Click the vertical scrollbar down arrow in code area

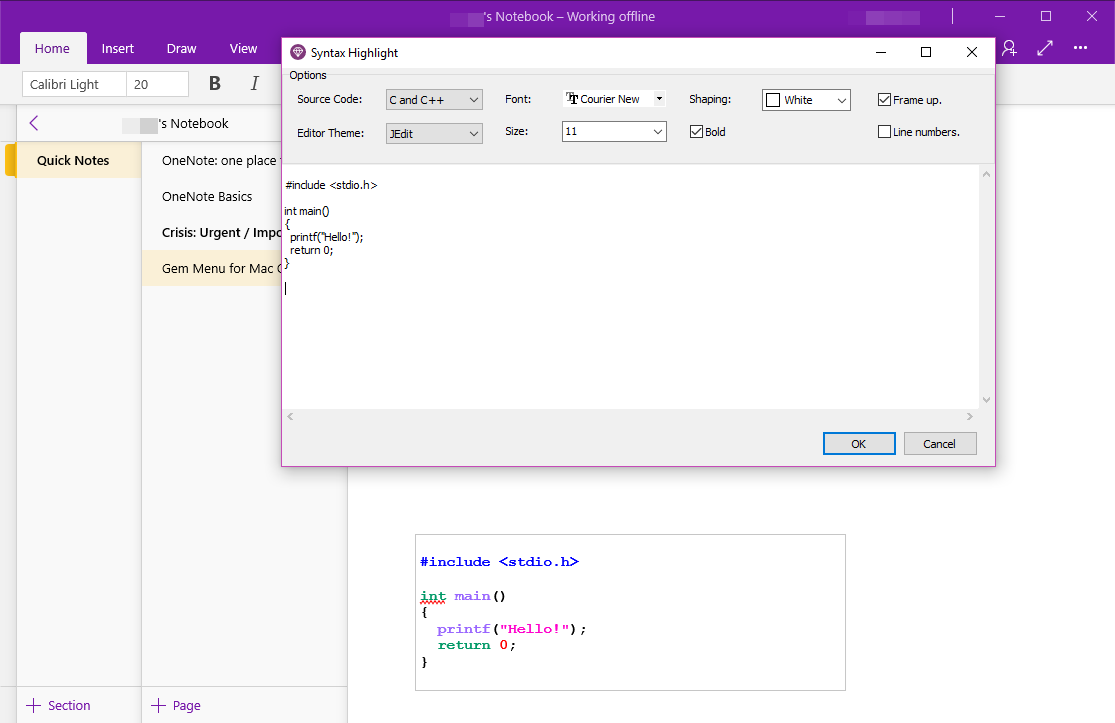coord(986,400)
